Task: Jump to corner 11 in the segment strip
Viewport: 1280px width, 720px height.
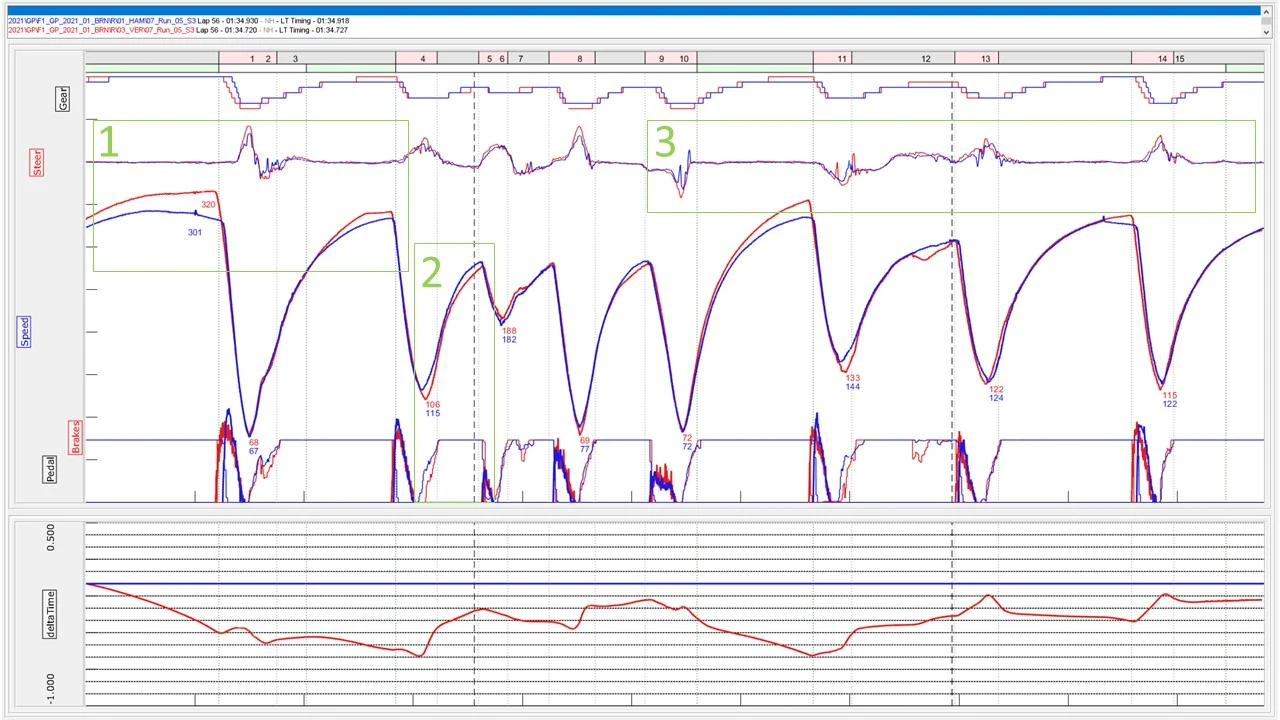Action: (x=842, y=59)
